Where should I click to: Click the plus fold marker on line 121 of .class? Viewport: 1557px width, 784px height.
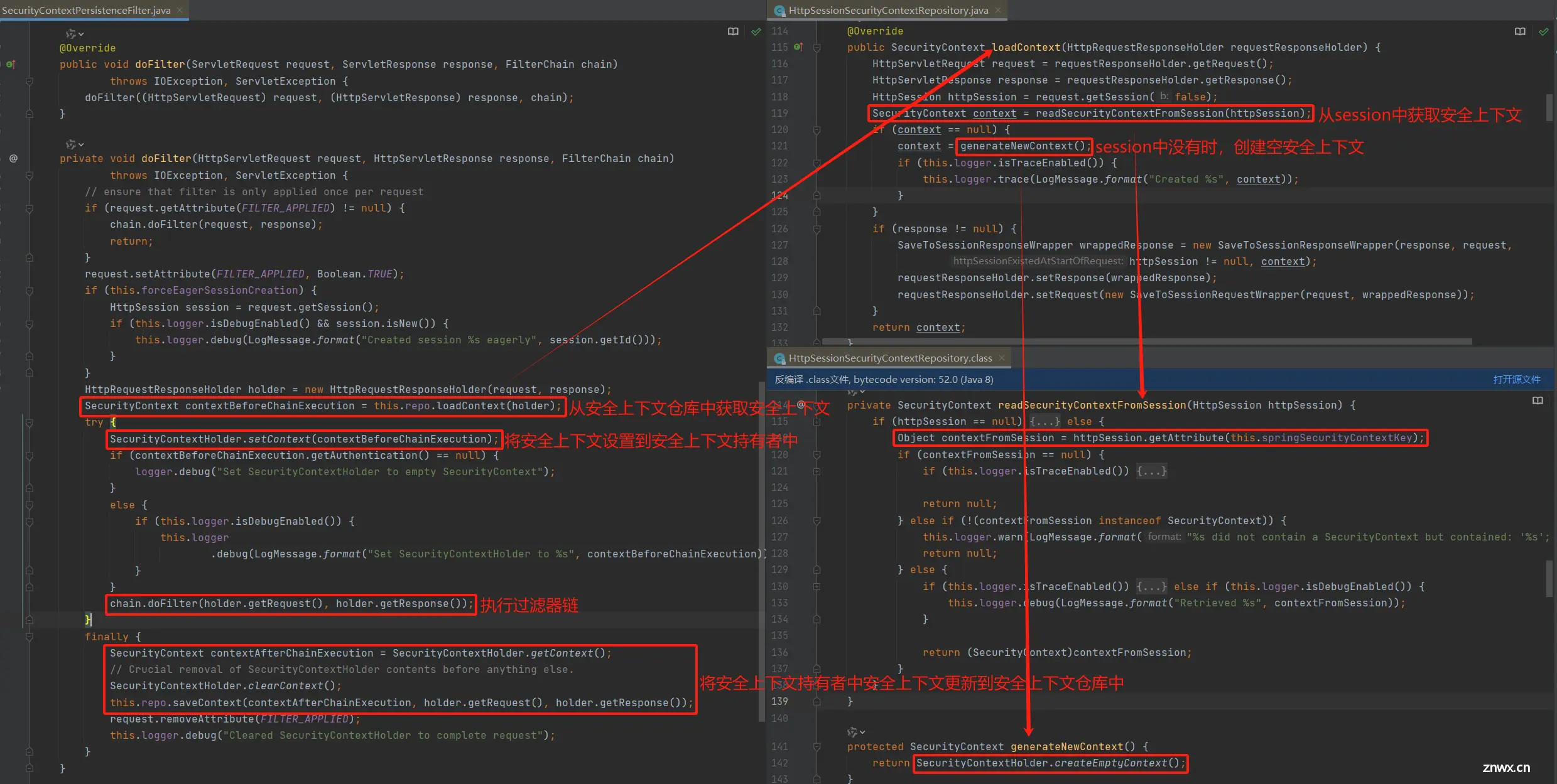pyautogui.click(x=816, y=471)
